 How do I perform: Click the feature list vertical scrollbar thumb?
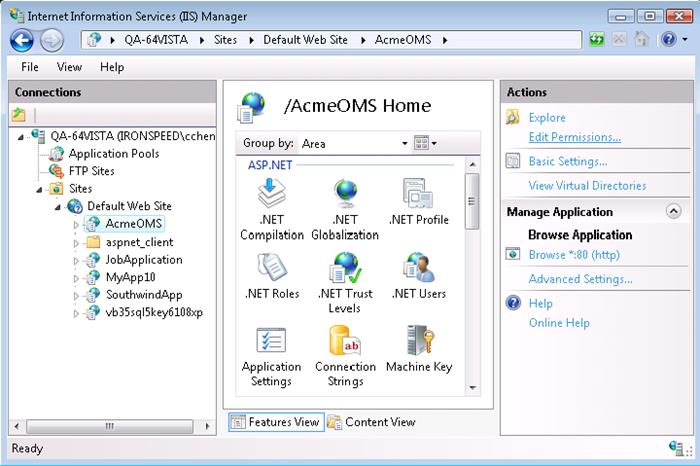[x=472, y=201]
